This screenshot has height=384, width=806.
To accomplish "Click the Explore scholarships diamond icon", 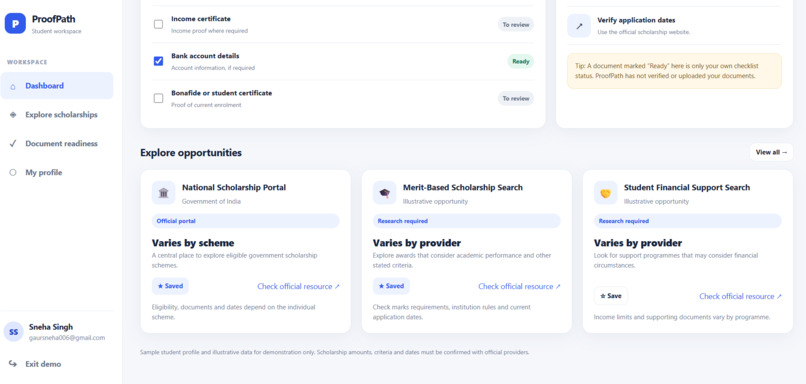I will [13, 115].
